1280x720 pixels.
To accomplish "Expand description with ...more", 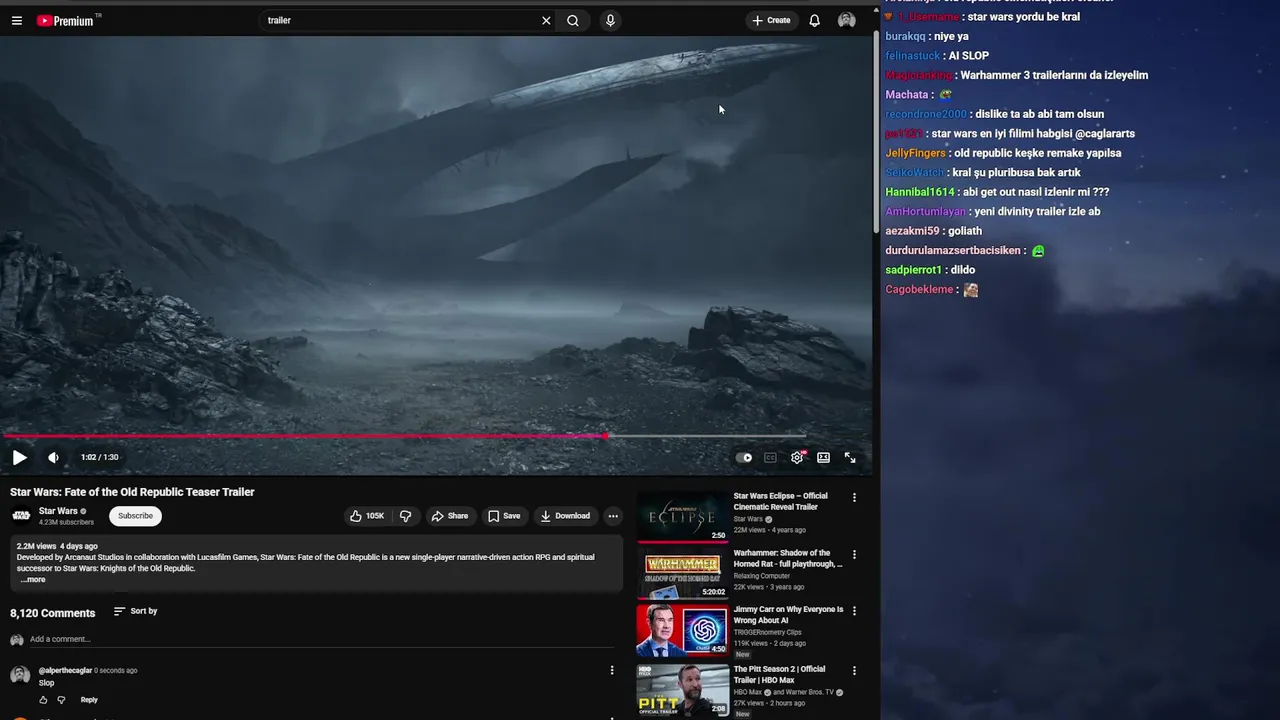I will pos(33,580).
